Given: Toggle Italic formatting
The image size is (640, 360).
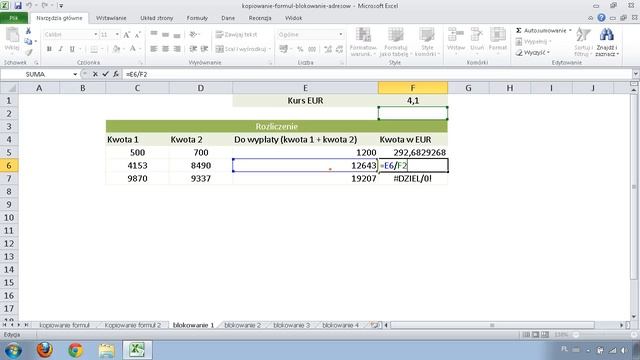Looking at the screenshot, I should (60, 49).
